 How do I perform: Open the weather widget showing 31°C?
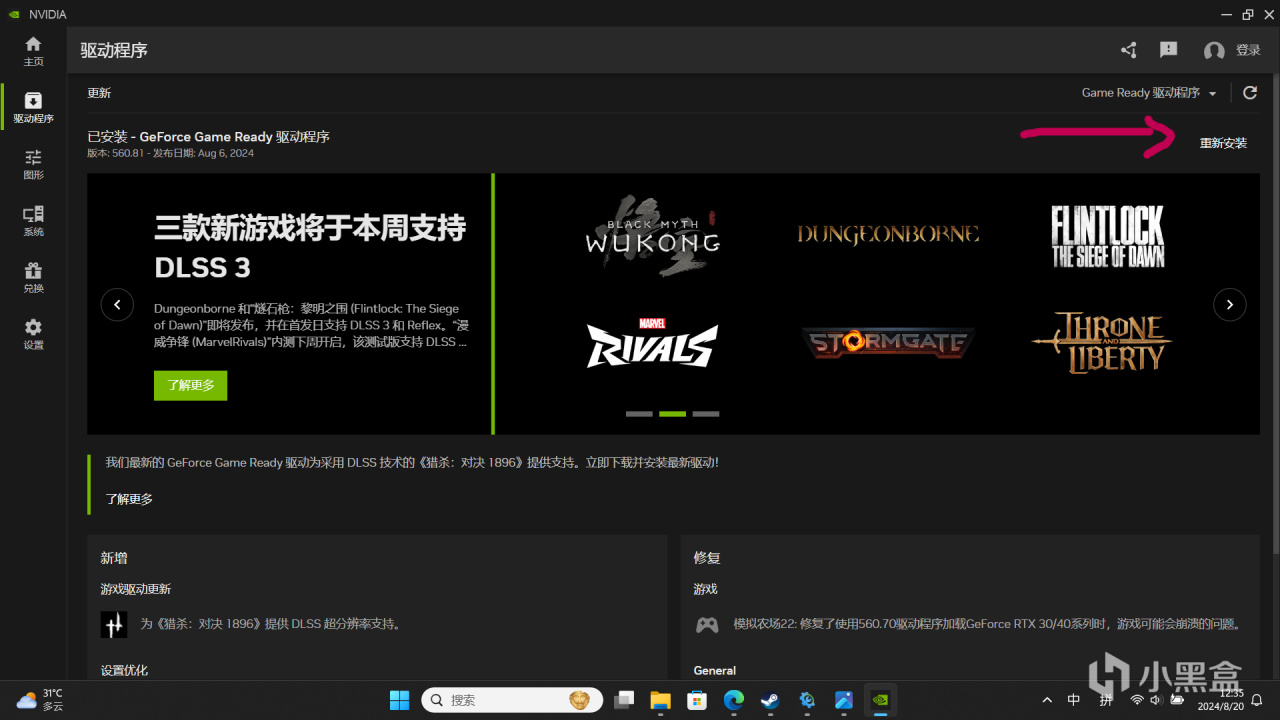40,700
